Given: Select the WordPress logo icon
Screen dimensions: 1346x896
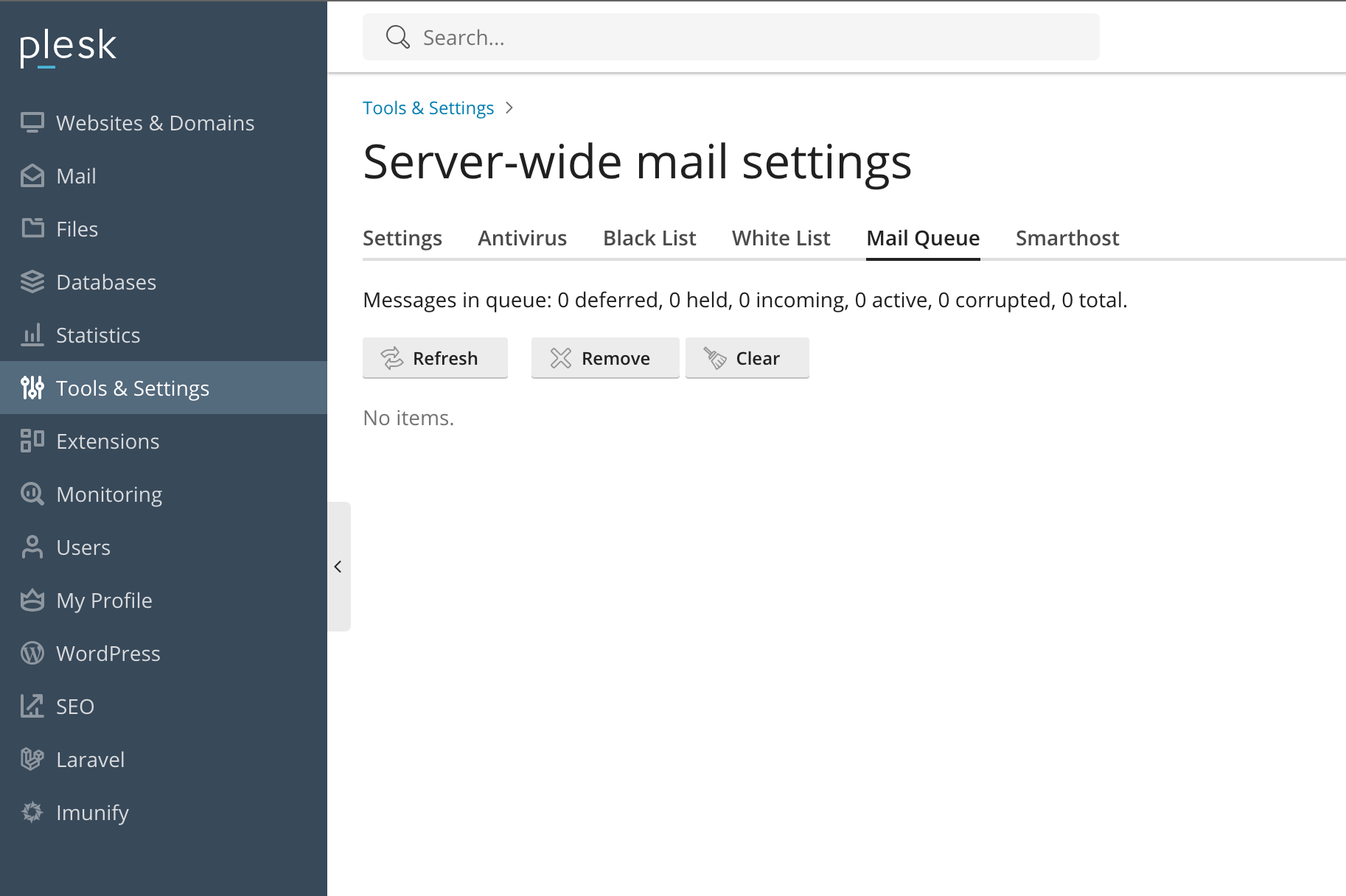Looking at the screenshot, I should pos(32,653).
